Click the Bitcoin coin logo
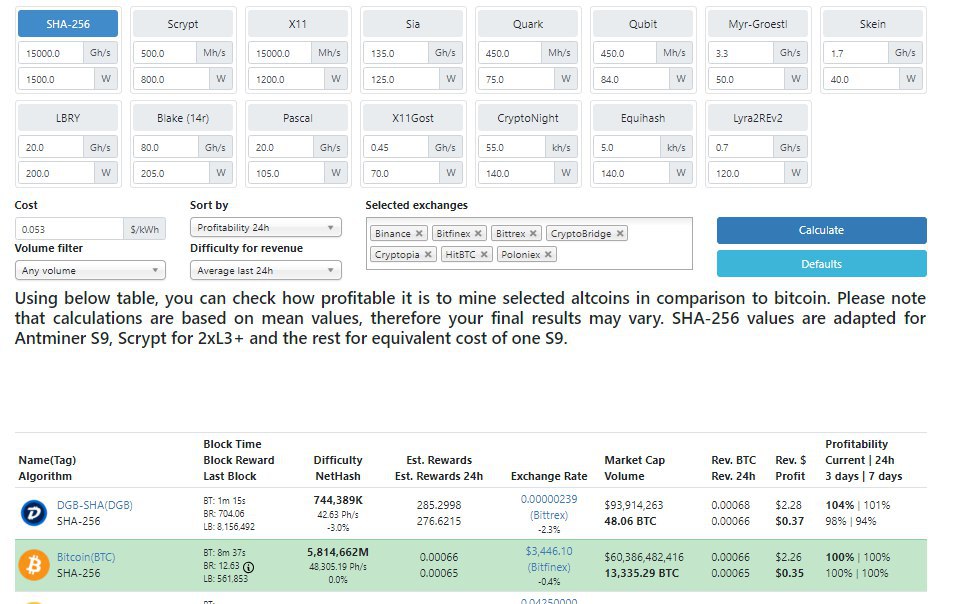 pyautogui.click(x=34, y=565)
